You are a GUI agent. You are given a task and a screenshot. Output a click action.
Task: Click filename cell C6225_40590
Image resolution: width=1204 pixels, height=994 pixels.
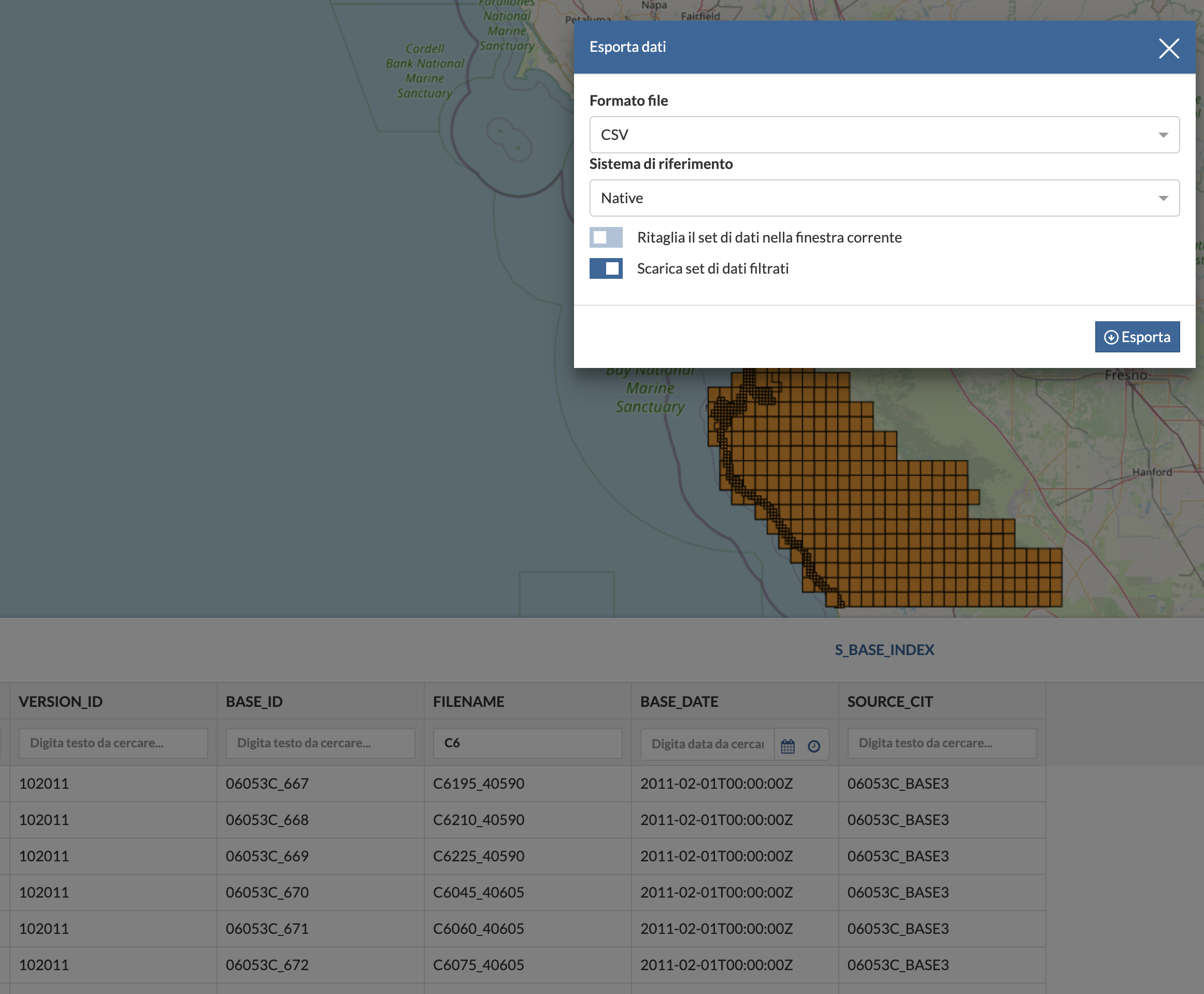[x=527, y=856]
